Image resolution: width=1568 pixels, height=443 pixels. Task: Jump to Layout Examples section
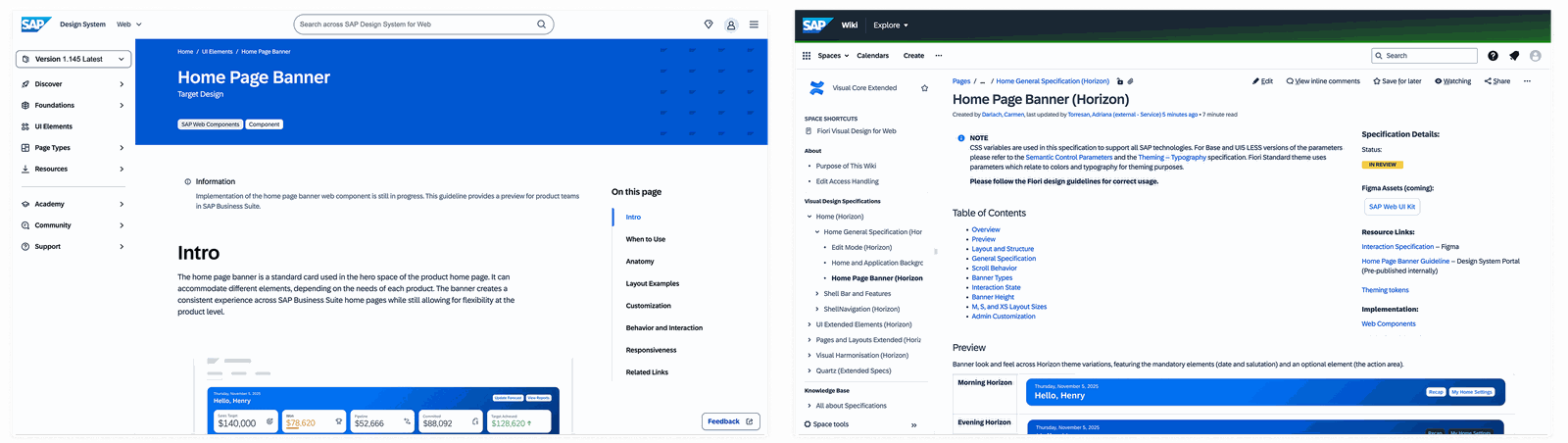pyautogui.click(x=653, y=284)
